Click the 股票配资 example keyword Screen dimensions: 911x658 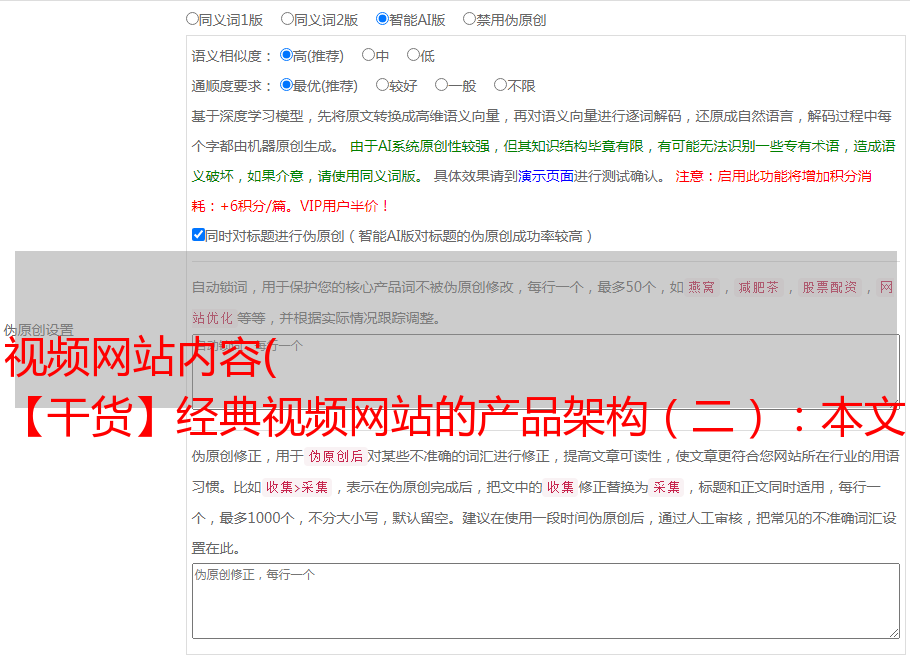[x=830, y=287]
